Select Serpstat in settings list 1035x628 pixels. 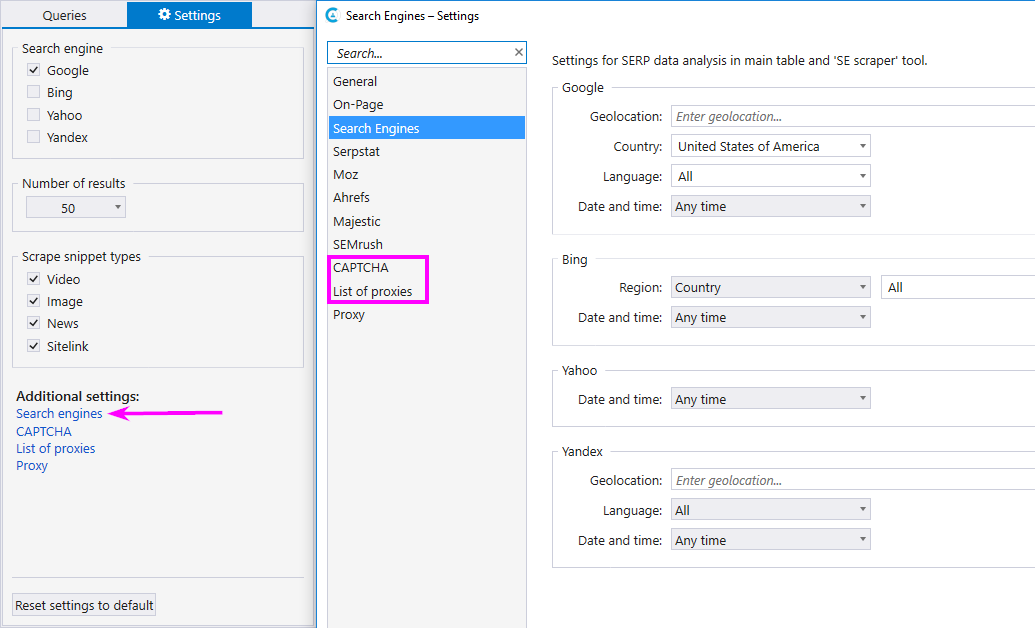[427, 151]
